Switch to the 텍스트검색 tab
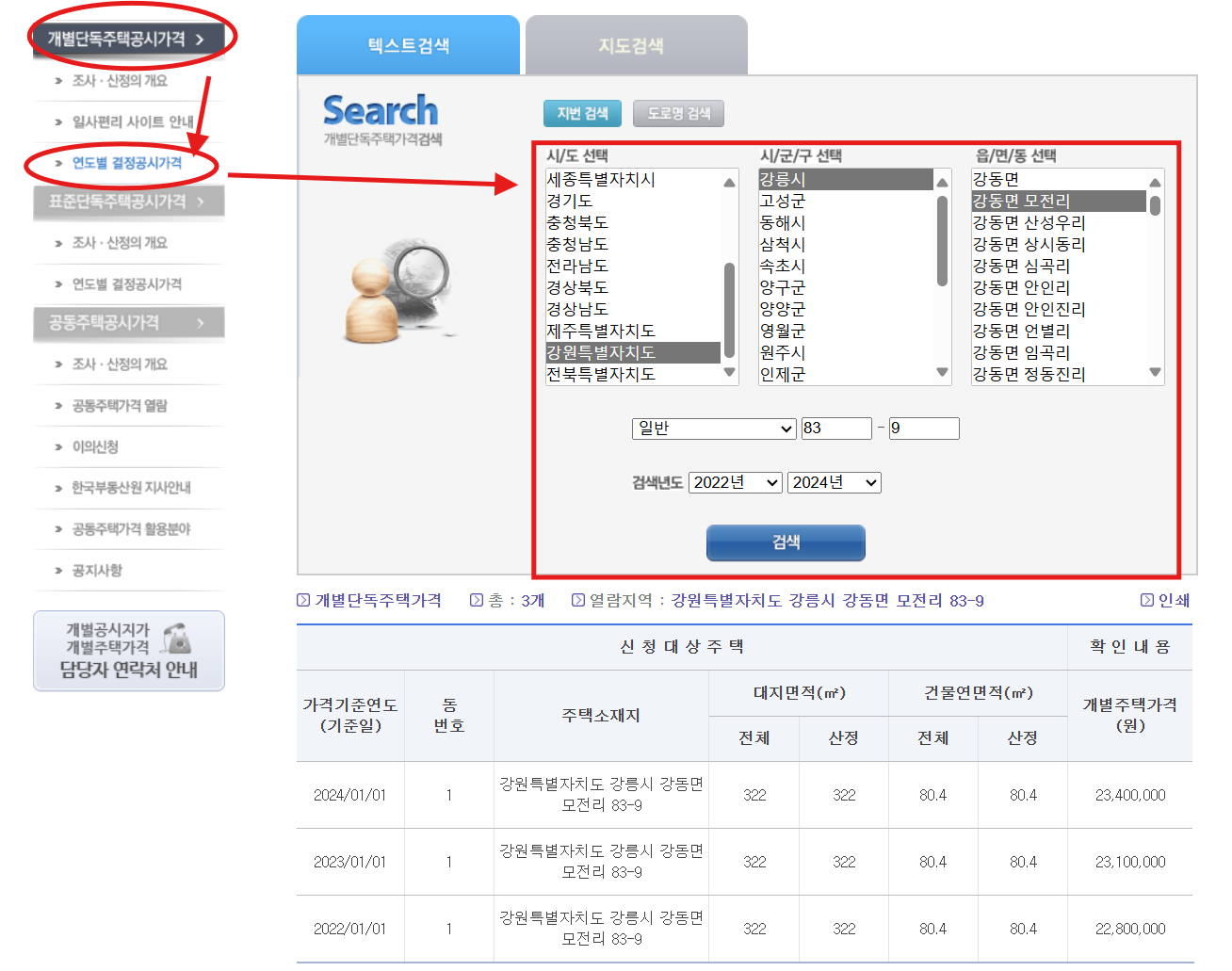The image size is (1232, 971). click(408, 45)
